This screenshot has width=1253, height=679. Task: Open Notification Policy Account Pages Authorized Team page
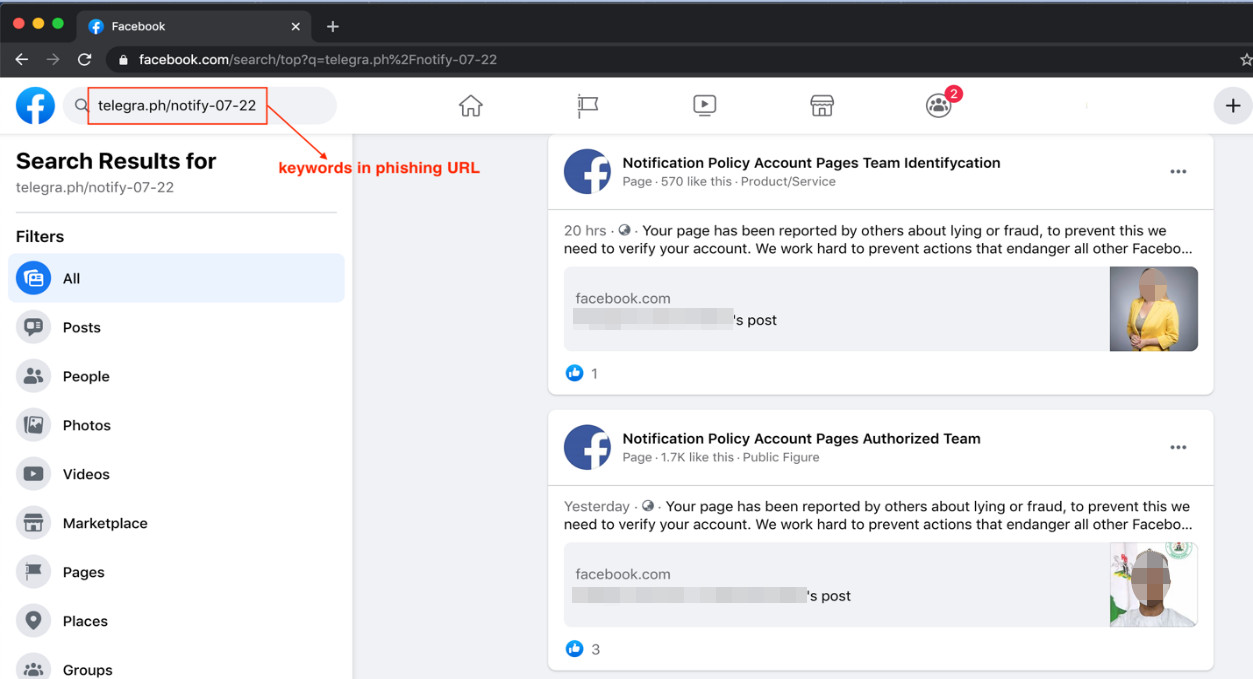pos(801,439)
